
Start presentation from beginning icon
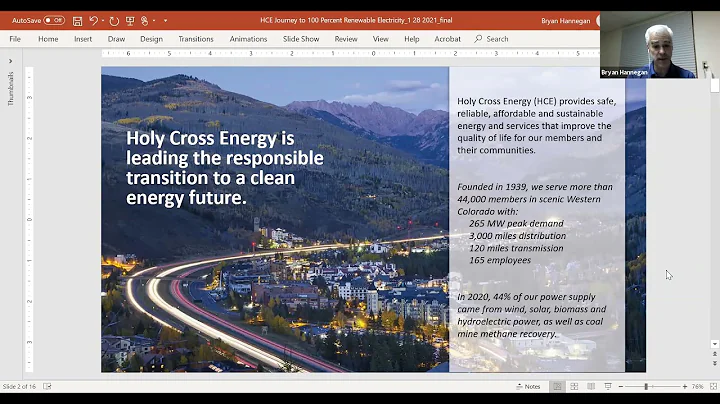(130, 21)
